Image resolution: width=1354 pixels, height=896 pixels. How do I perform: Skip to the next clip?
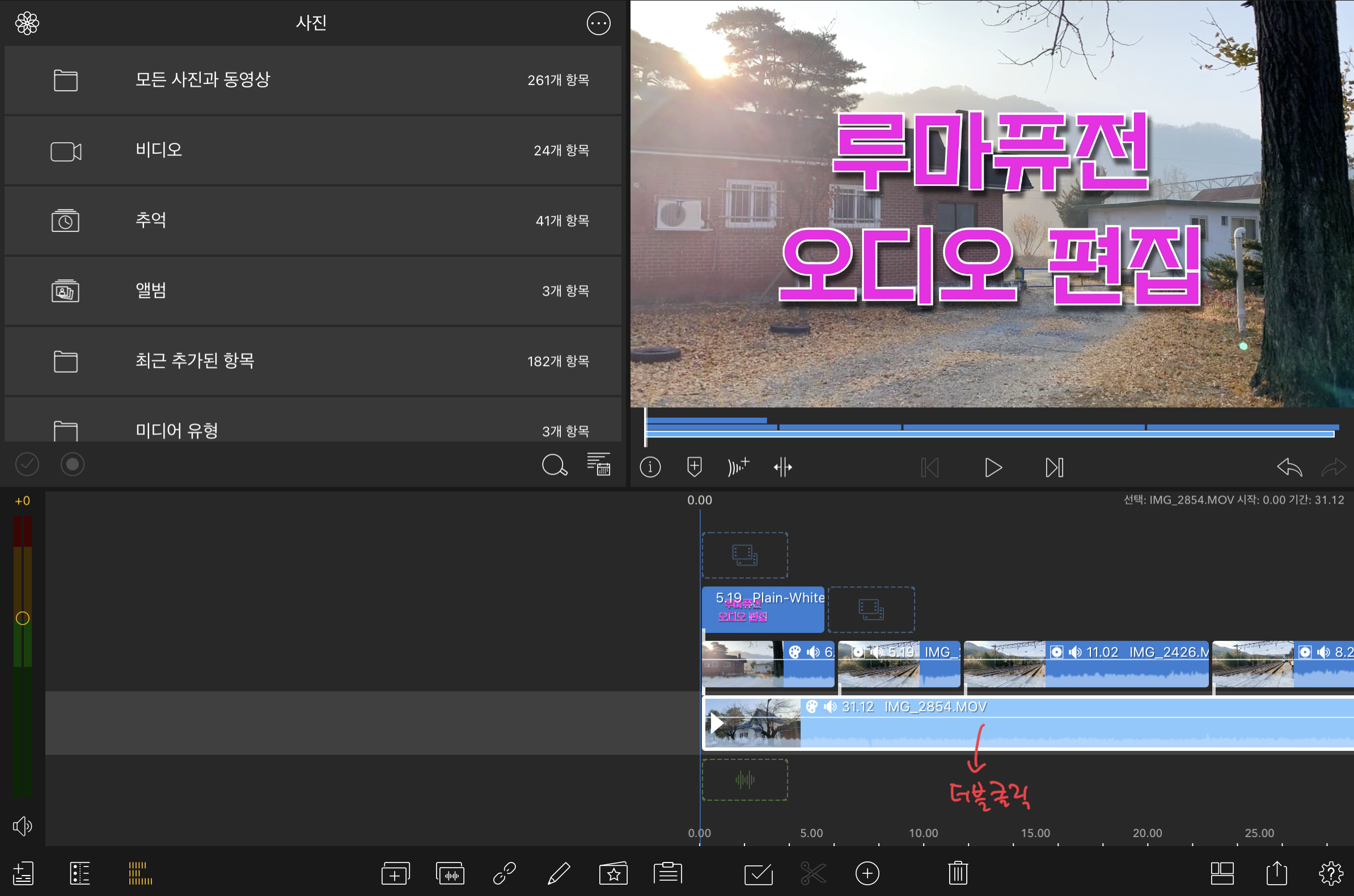pos(1054,467)
